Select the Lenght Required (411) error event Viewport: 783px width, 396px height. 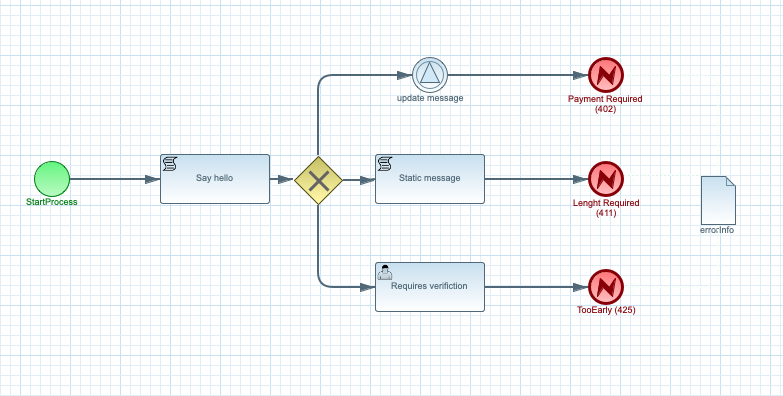(x=606, y=179)
